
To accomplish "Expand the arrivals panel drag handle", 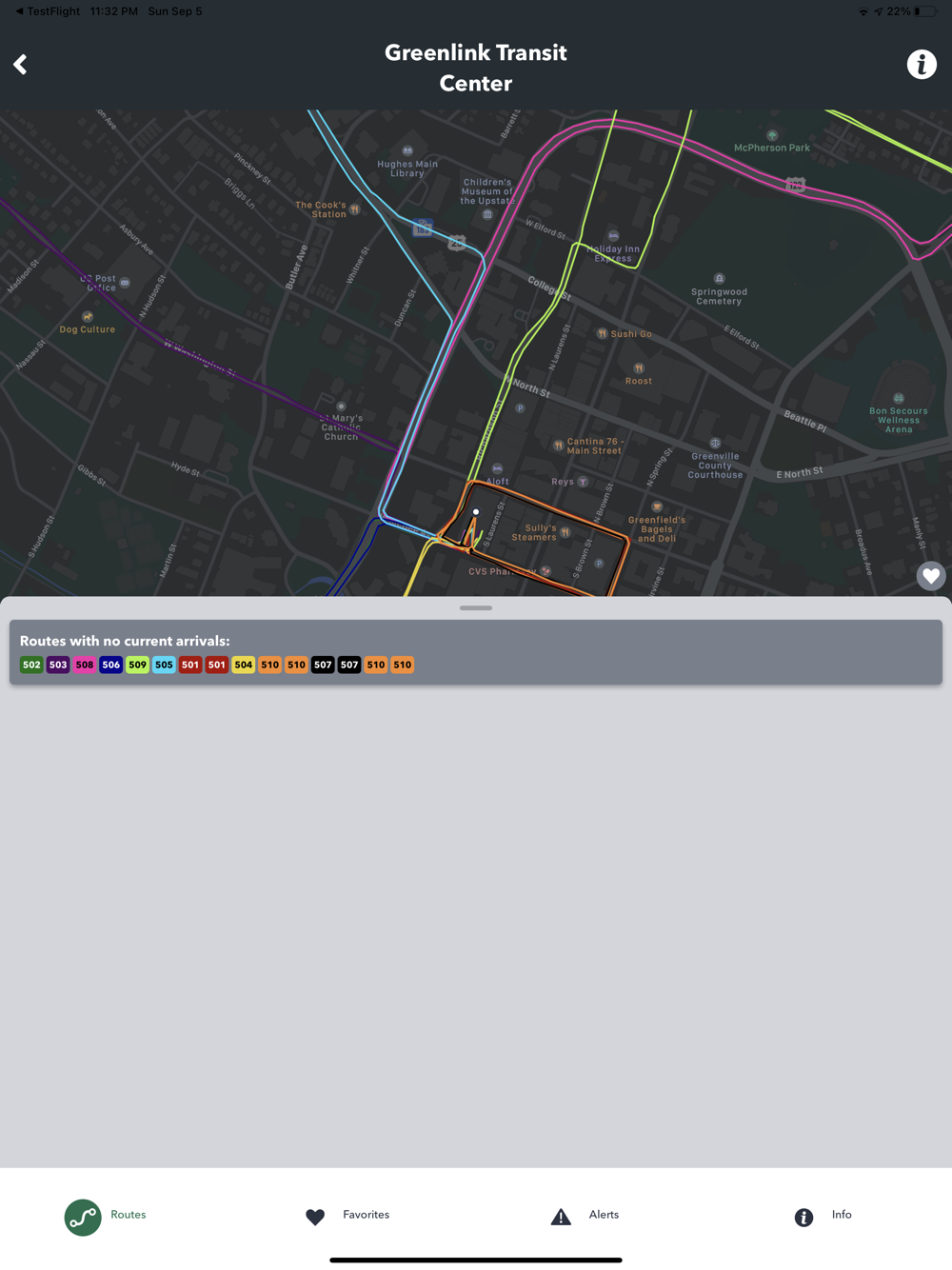I will (476, 607).
